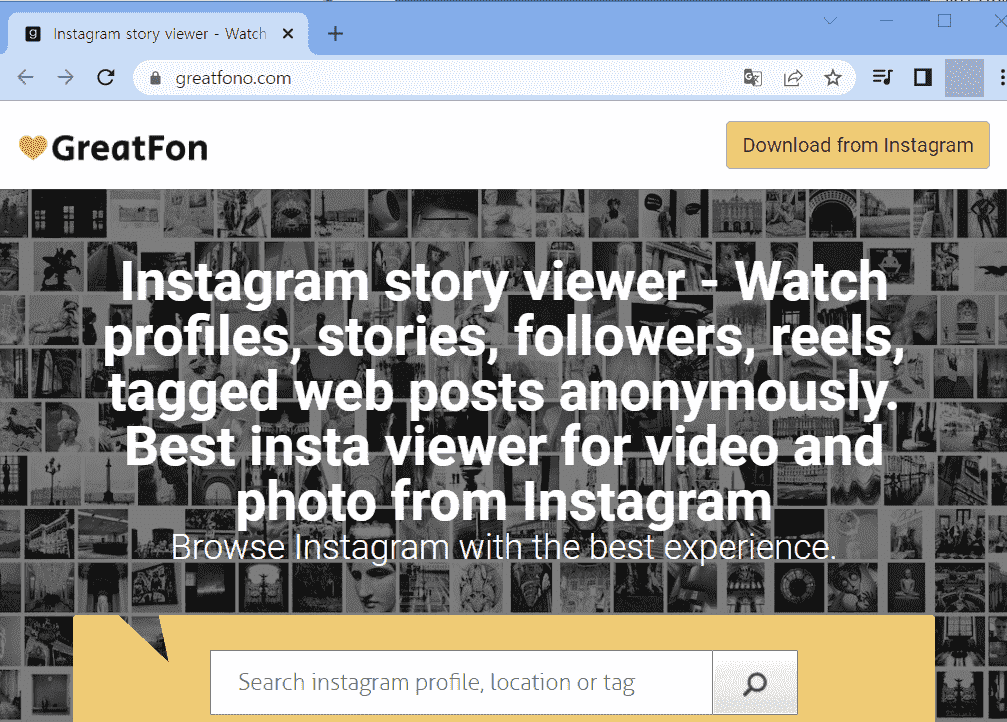Toggle the browser side panel icon
Viewport: 1007px width, 722px height.
click(923, 78)
